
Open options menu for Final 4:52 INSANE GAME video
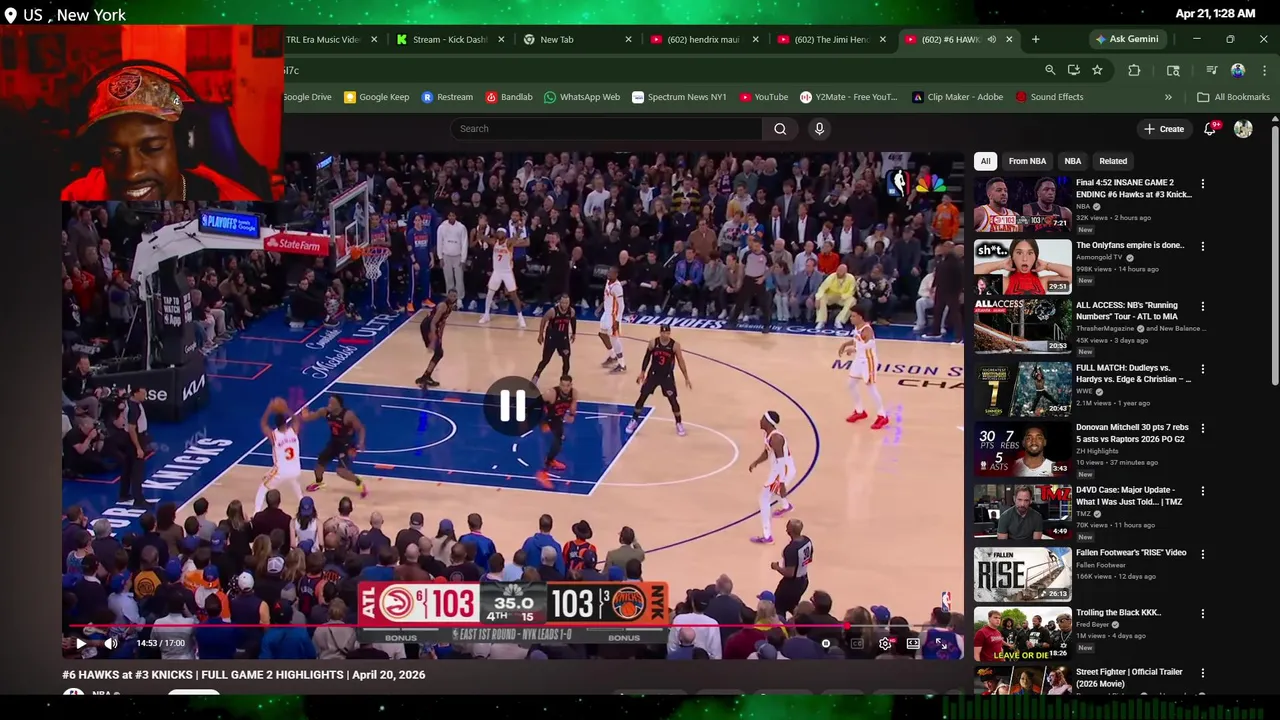click(1202, 184)
